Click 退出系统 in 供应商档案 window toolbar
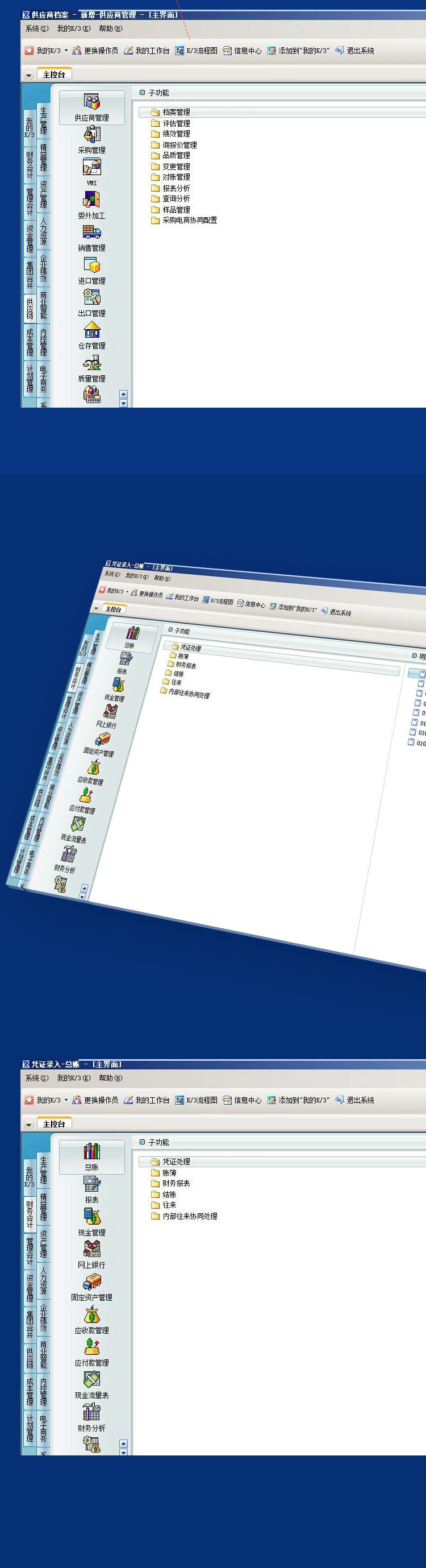Viewport: 426px width, 1568px height. tap(355, 51)
